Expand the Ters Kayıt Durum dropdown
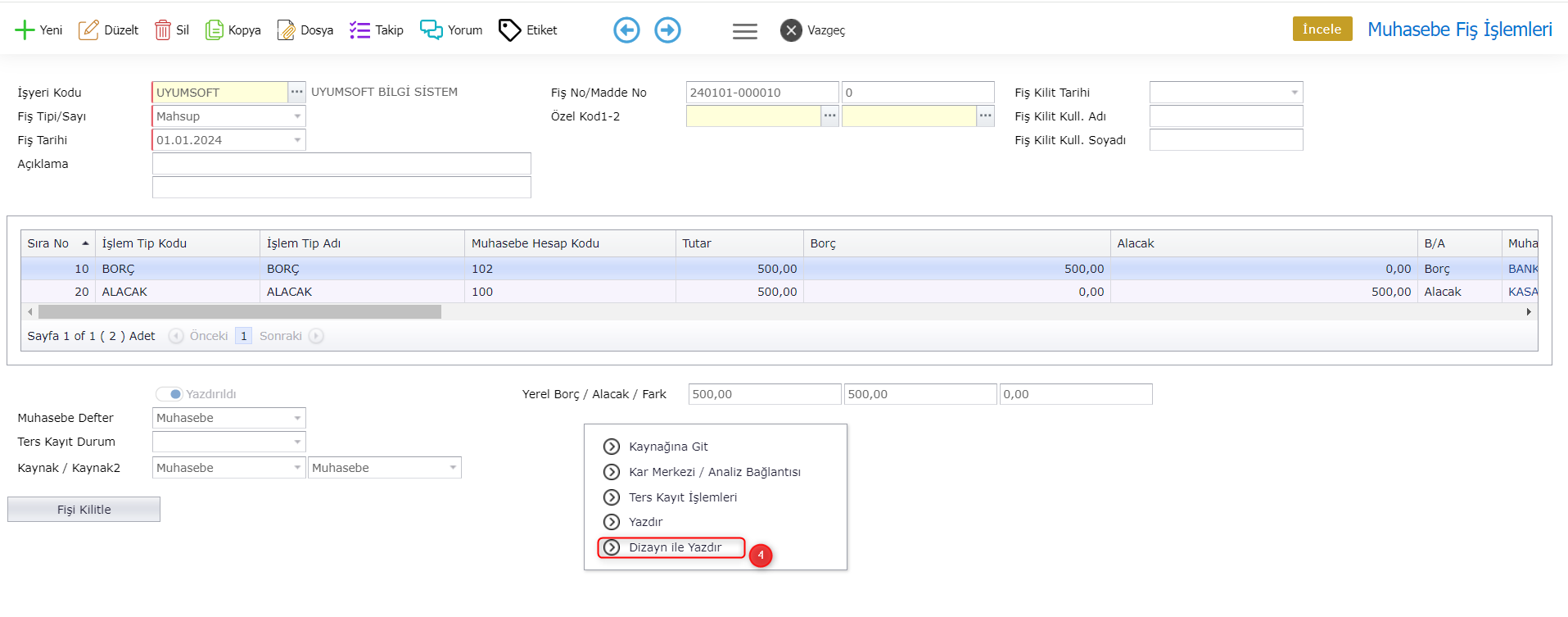Viewport: 1568px width, 617px height. click(297, 442)
